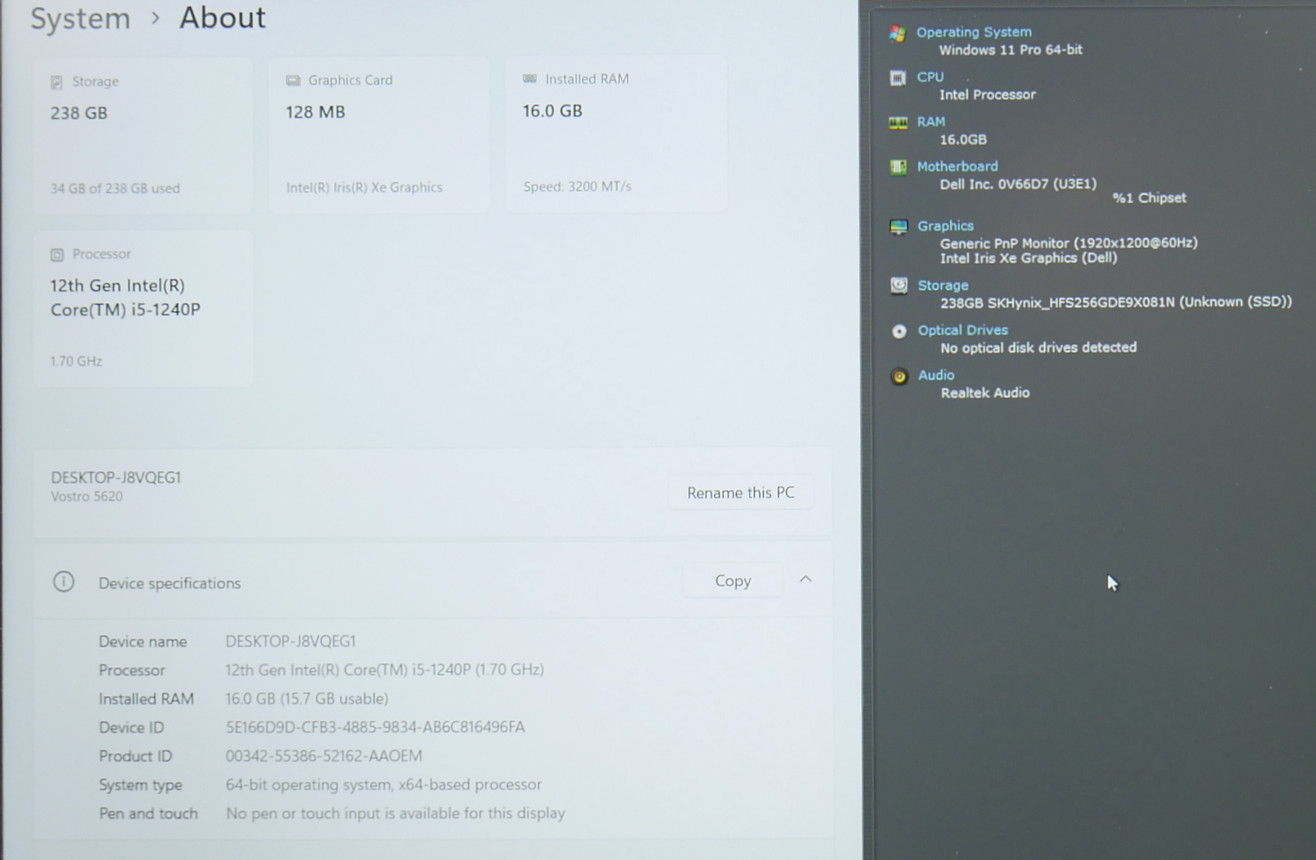Click the Storage 238 GB card
1316x860 pixels.
tap(143, 135)
